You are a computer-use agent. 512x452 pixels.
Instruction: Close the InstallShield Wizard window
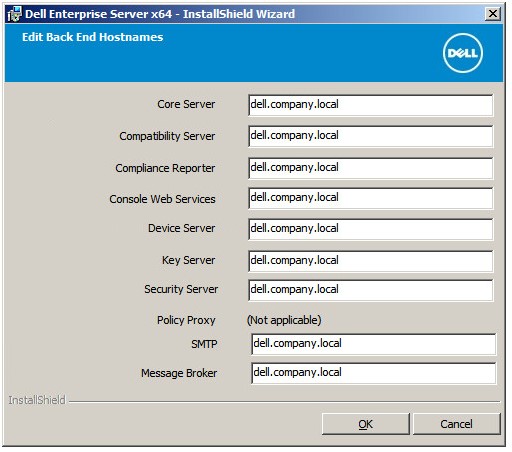click(x=493, y=14)
